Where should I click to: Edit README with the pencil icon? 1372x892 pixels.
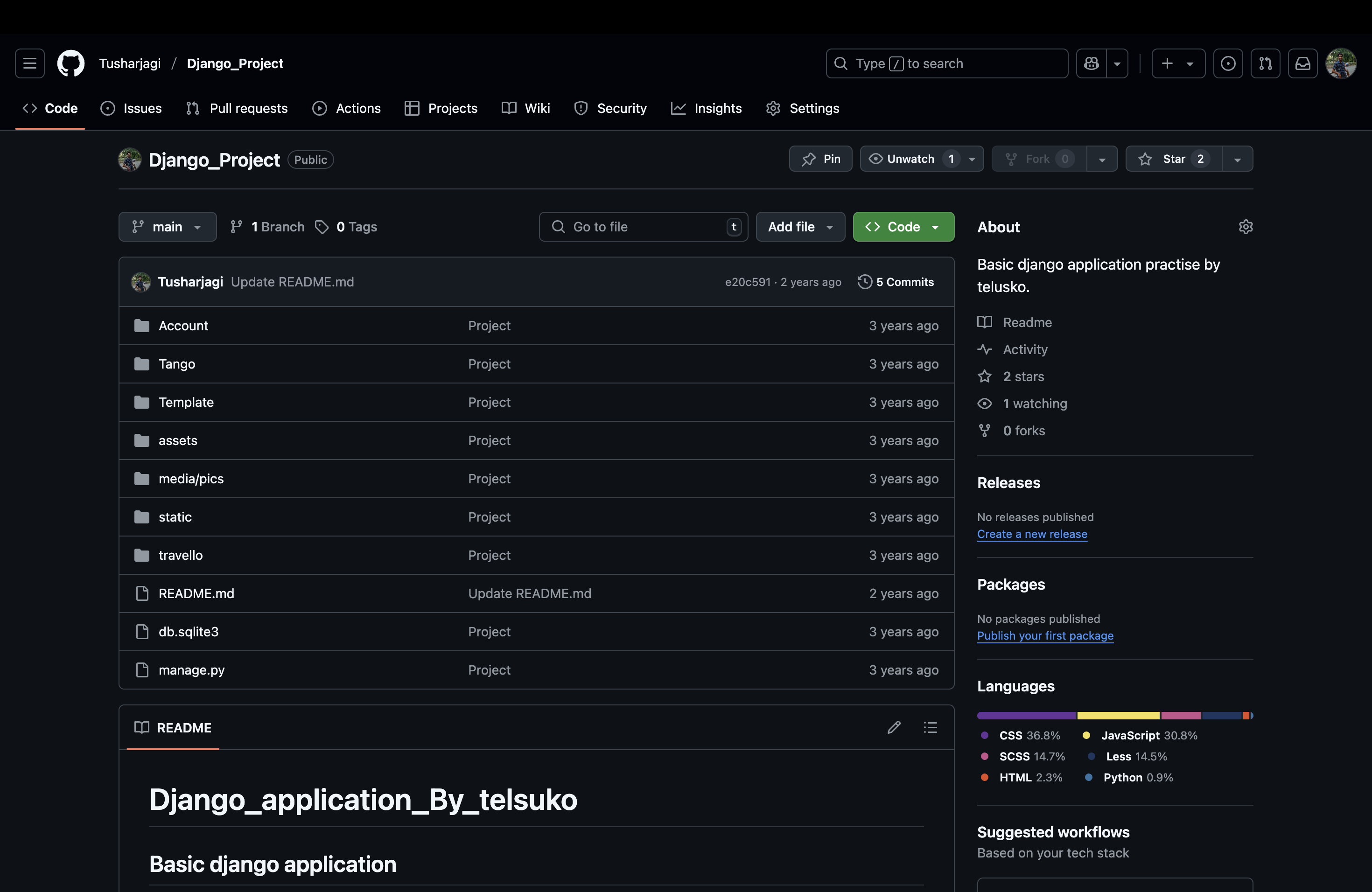(894, 727)
